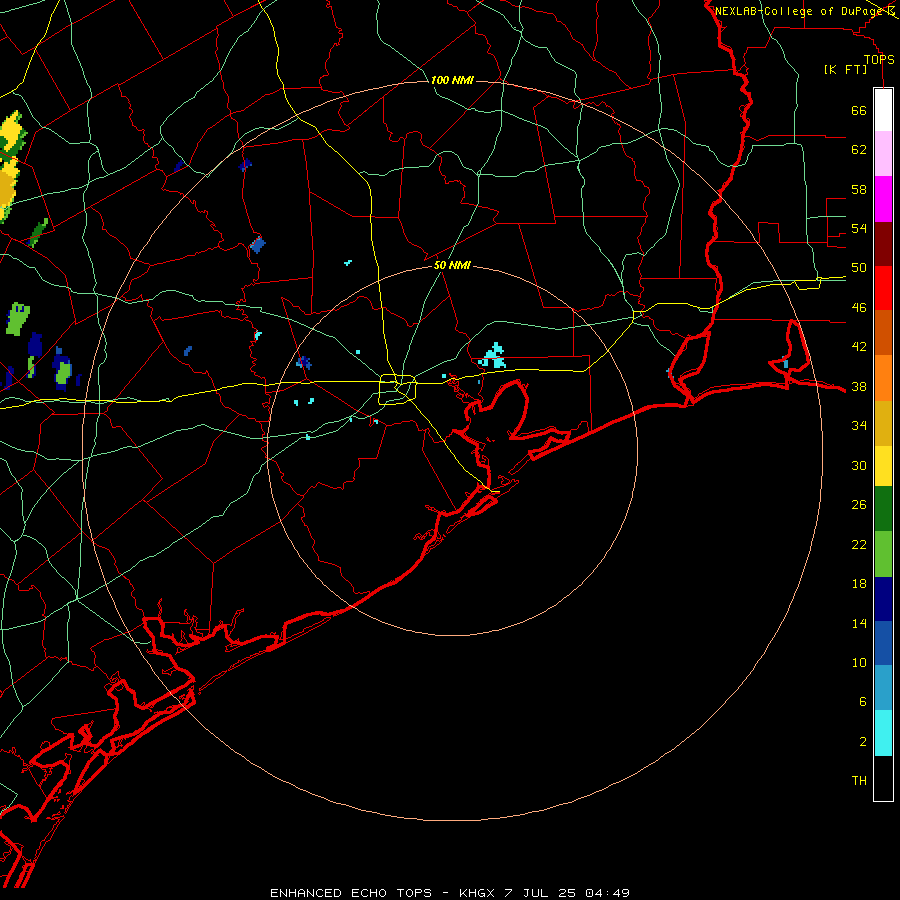This screenshot has height=900, width=900.
Task: Click the light pink legend swatch
Action: [x=883, y=154]
